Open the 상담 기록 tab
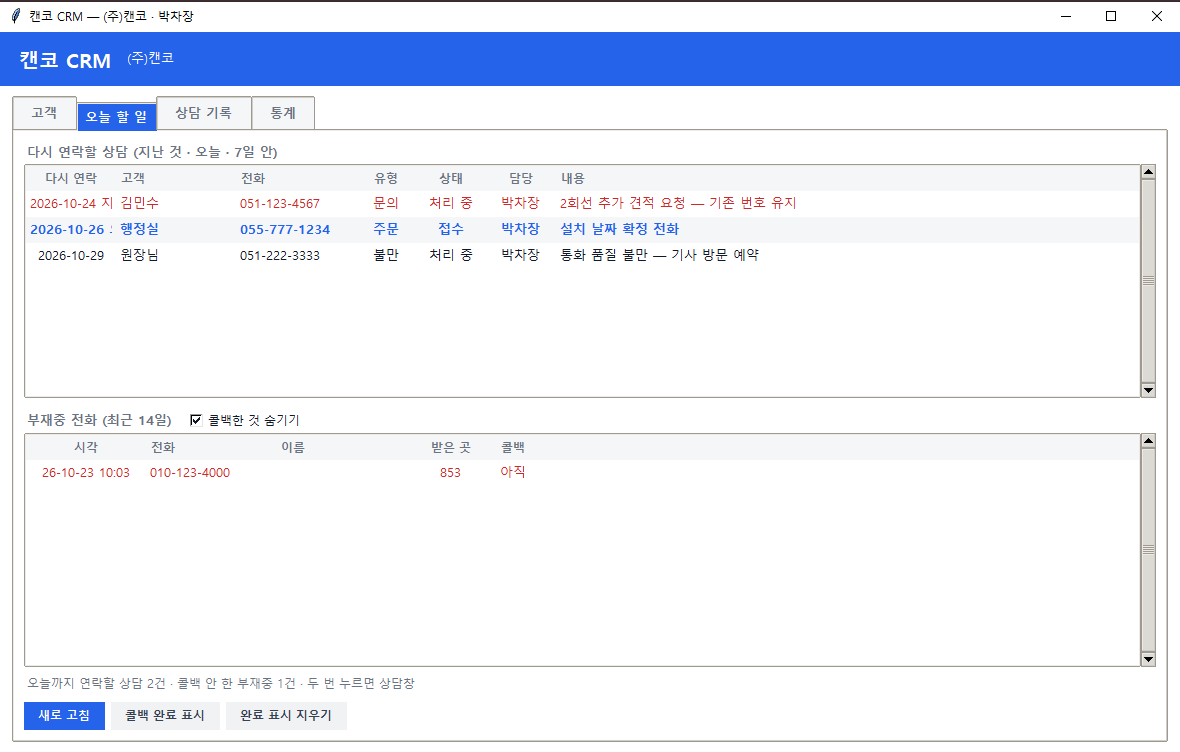 pos(203,113)
